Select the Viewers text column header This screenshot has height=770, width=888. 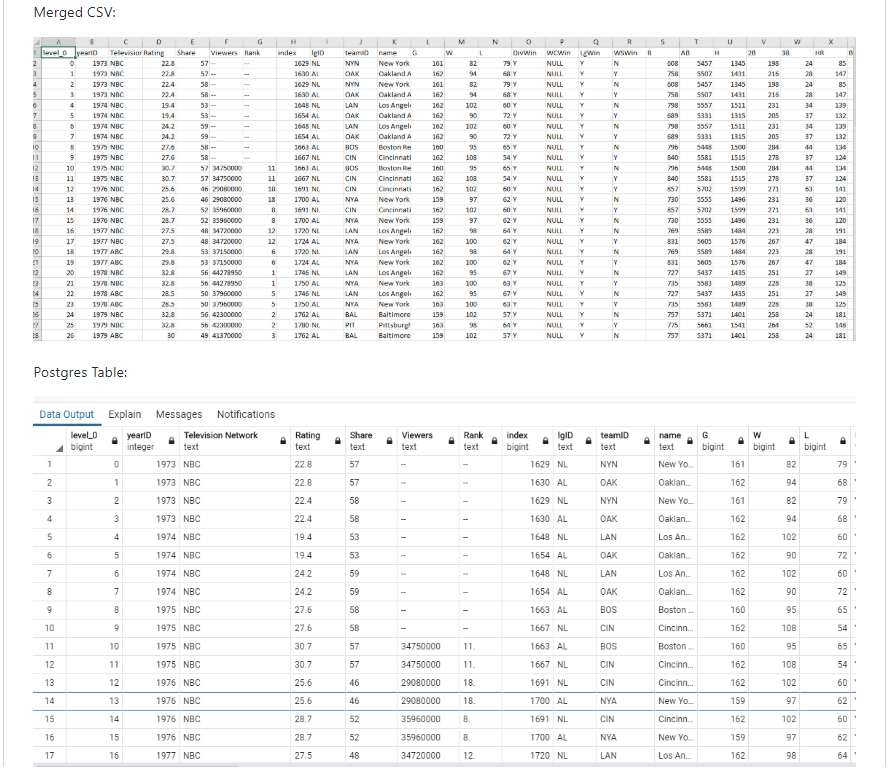[x=428, y=441]
